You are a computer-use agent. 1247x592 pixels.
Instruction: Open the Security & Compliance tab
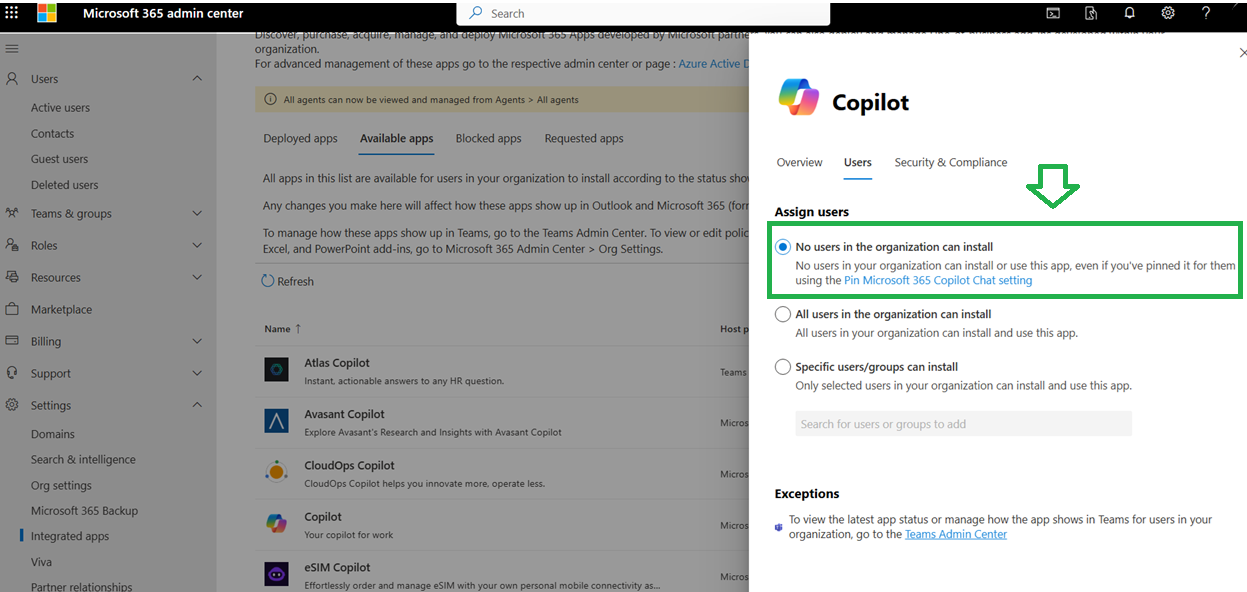pyautogui.click(x=951, y=162)
